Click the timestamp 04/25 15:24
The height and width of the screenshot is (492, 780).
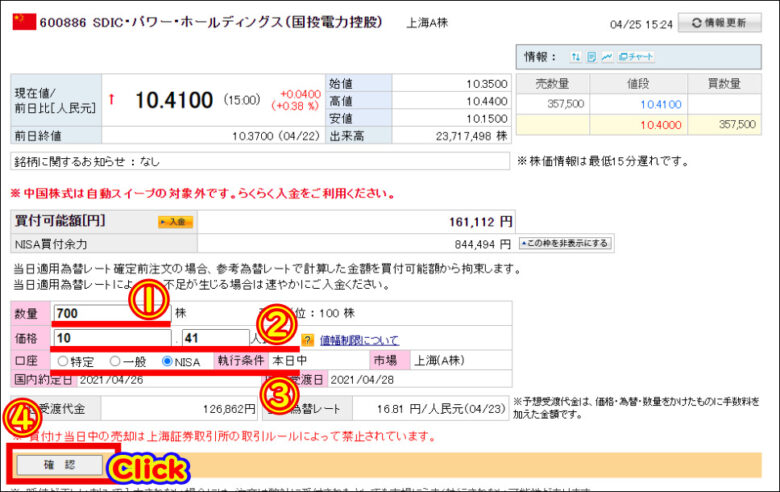(641, 24)
